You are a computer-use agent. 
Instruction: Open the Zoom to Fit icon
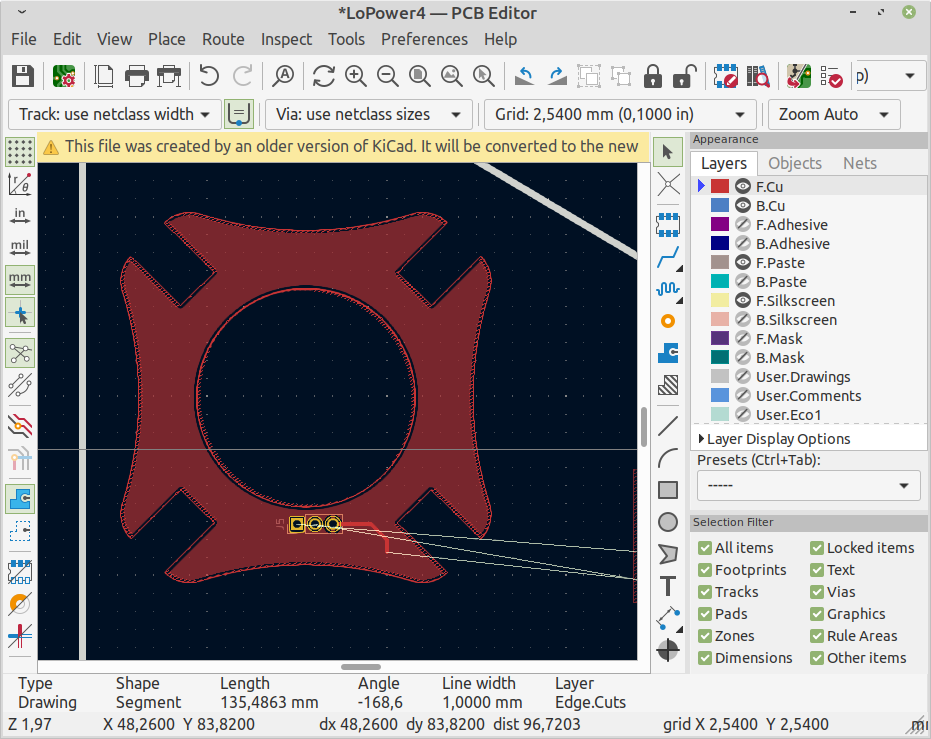[419, 75]
